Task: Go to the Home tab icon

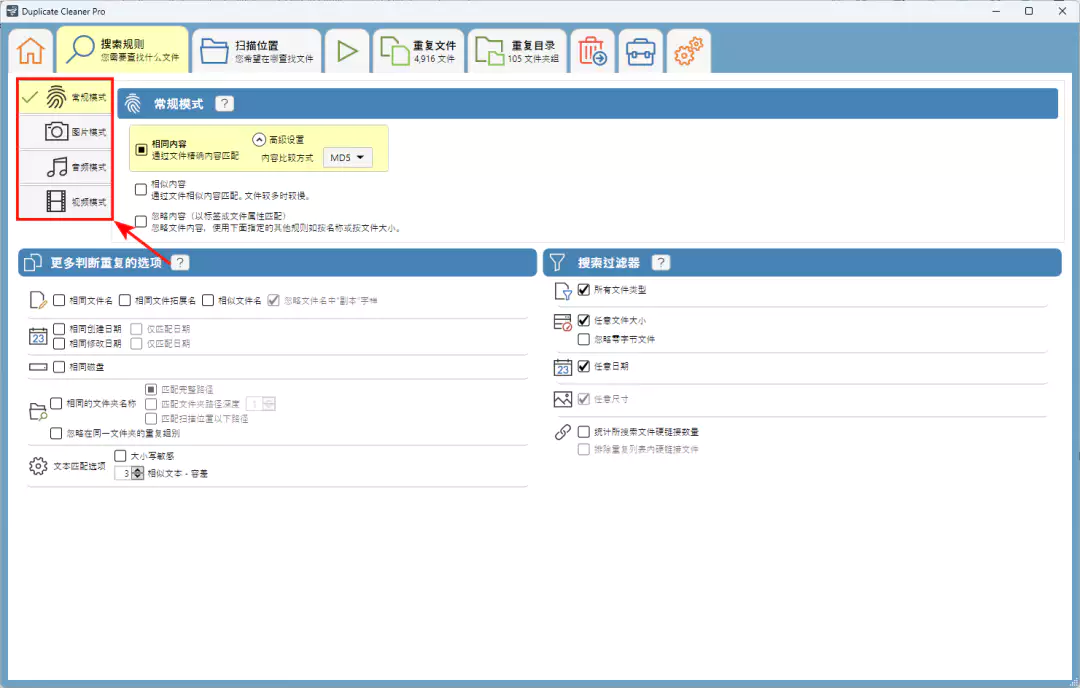Action: coord(31,51)
